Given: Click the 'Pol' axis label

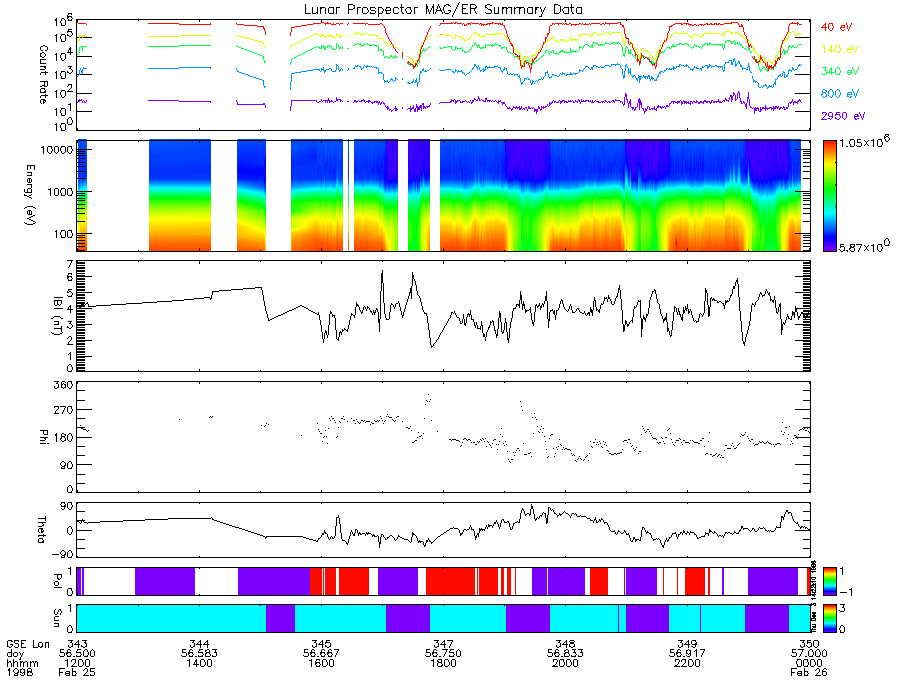Looking at the screenshot, I should tap(57, 581).
